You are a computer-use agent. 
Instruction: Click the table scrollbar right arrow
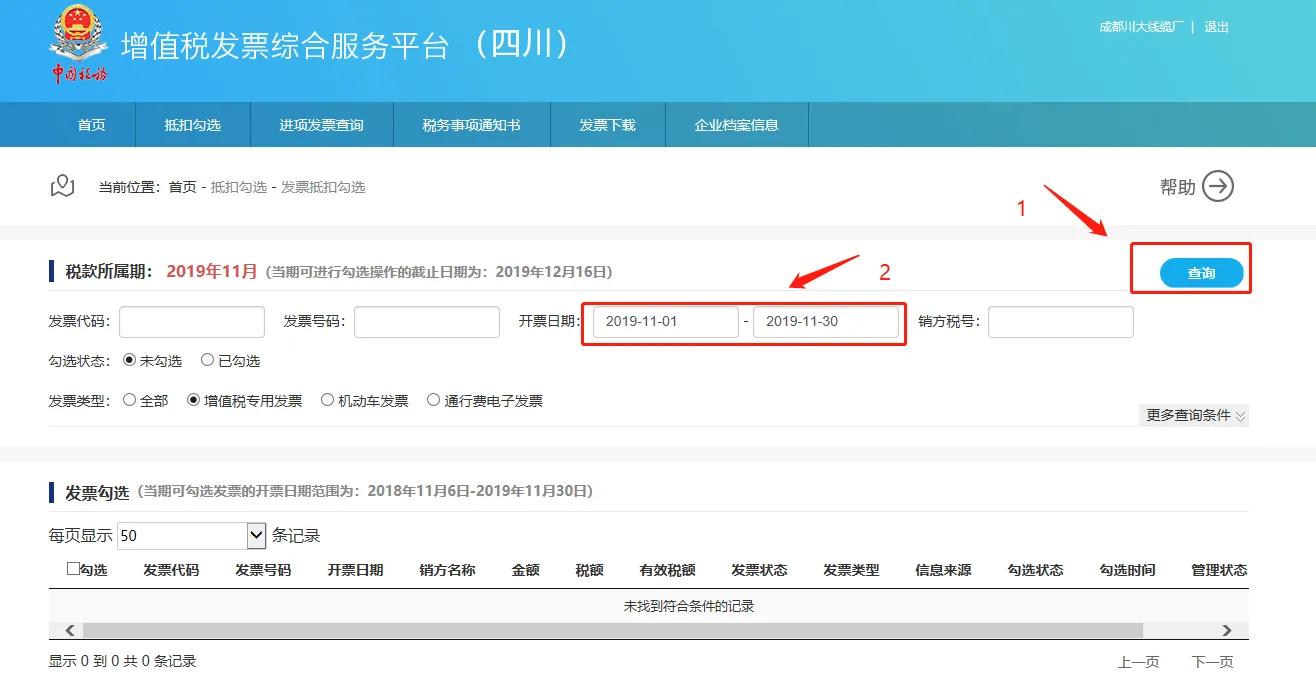tap(1228, 630)
